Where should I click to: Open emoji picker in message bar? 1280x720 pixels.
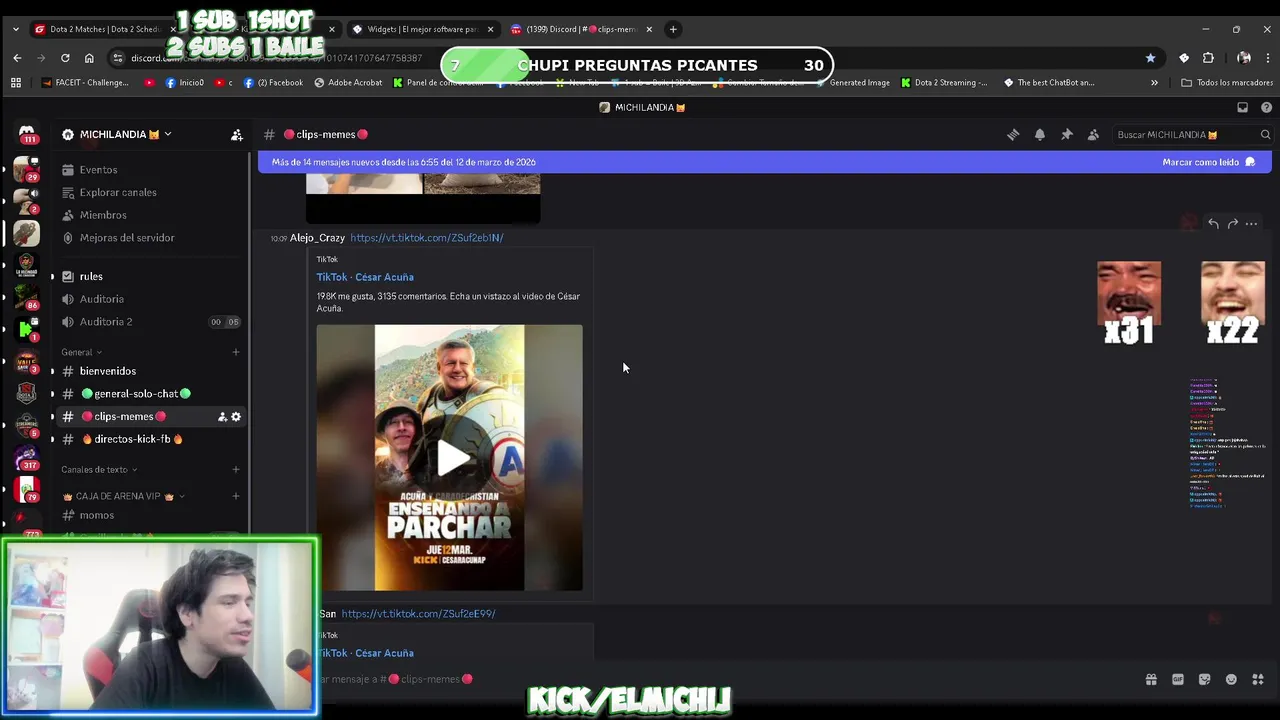coord(1231,679)
